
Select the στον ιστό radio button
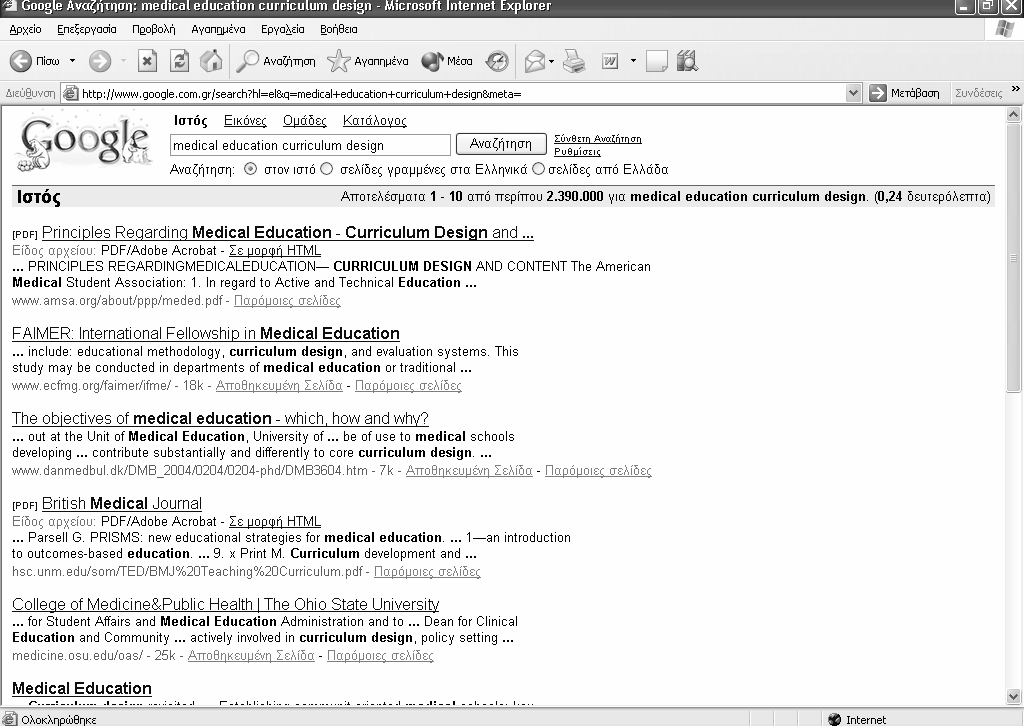[x=250, y=169]
